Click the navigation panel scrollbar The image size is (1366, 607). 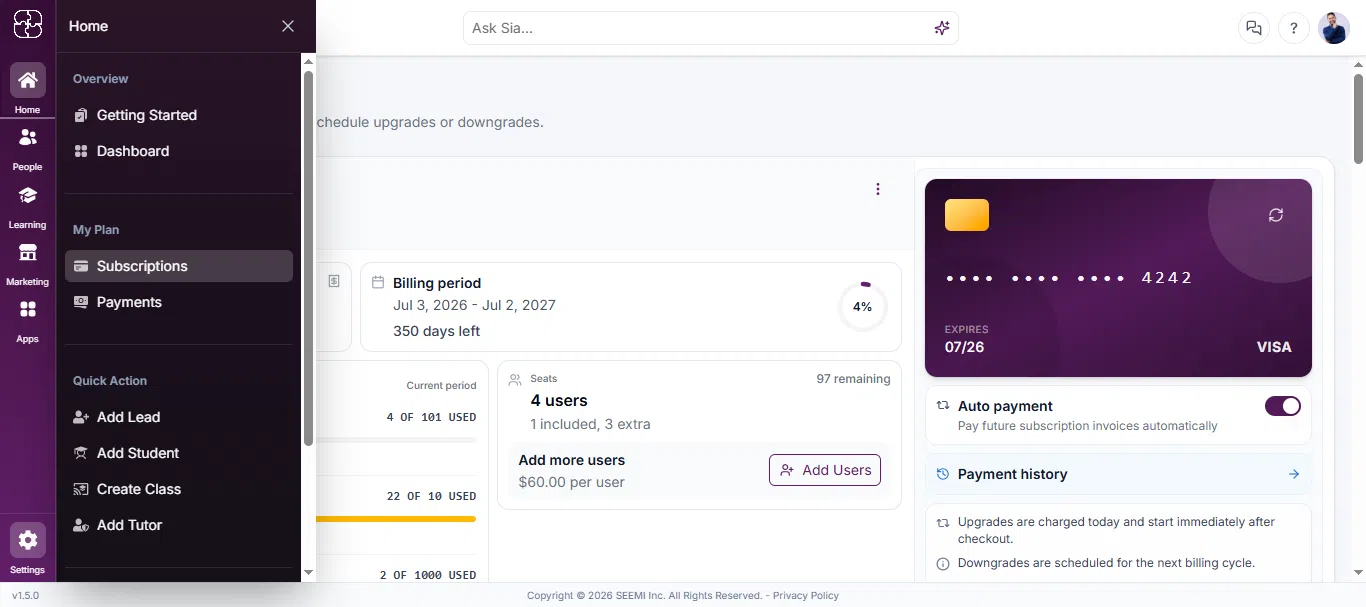click(308, 258)
